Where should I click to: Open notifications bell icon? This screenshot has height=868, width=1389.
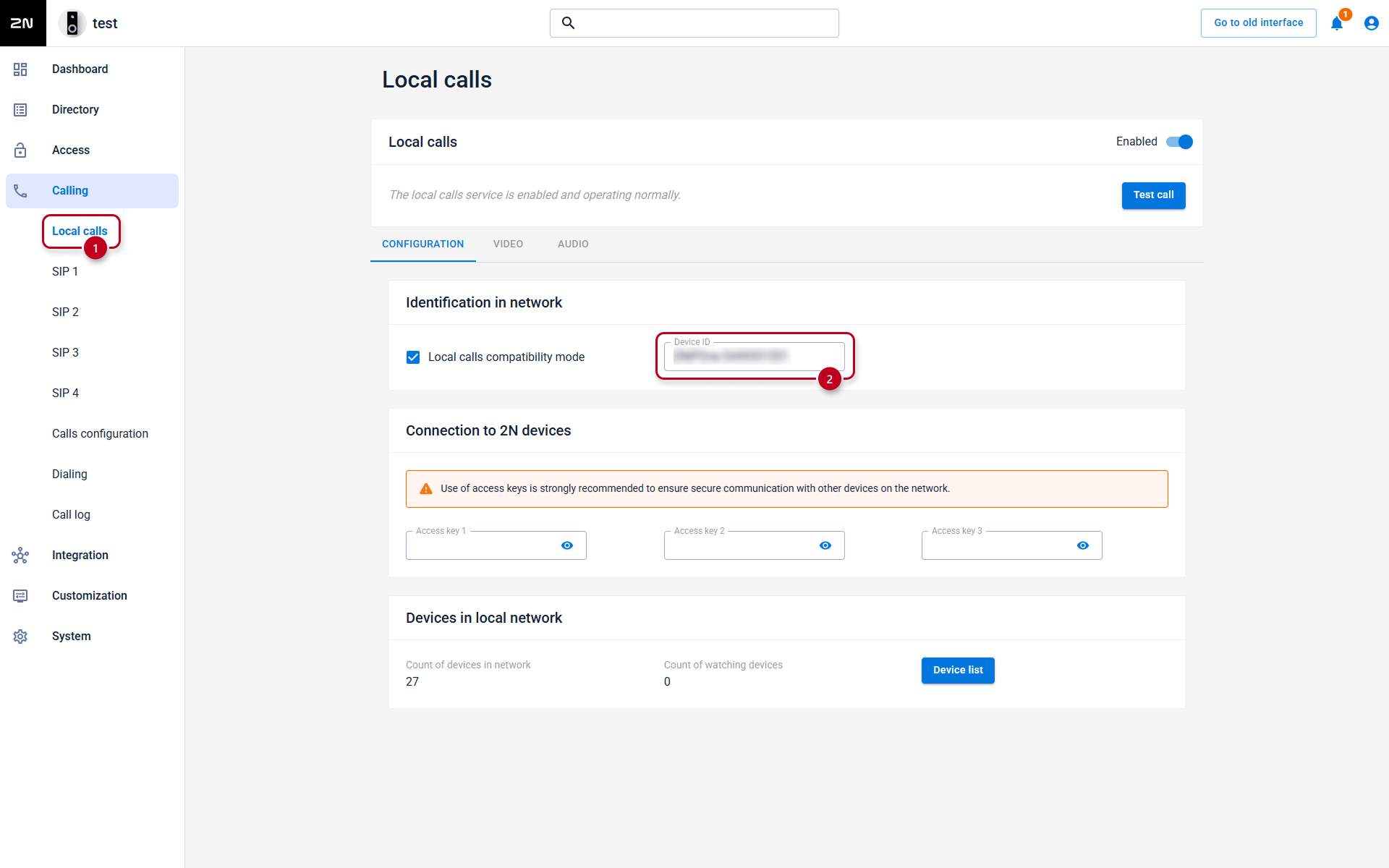point(1337,23)
